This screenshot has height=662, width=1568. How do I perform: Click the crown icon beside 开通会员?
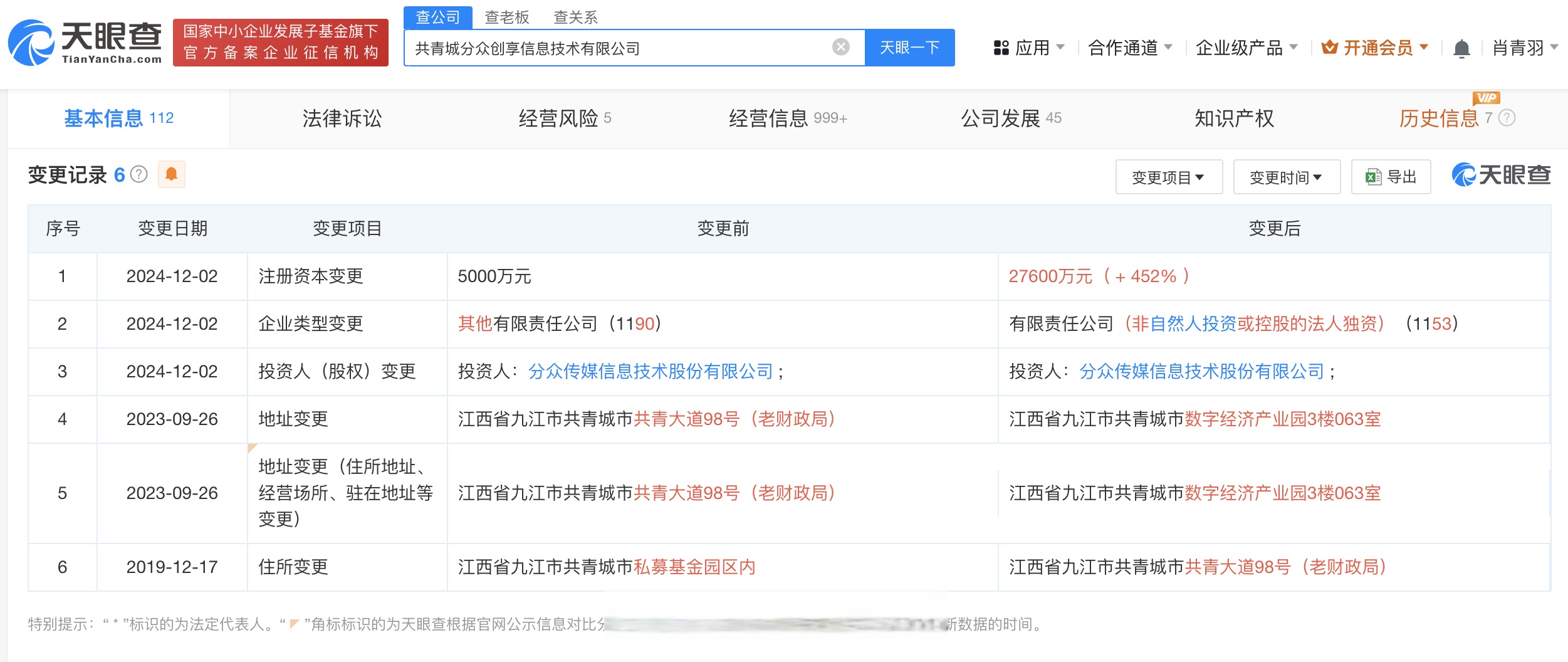(1329, 48)
